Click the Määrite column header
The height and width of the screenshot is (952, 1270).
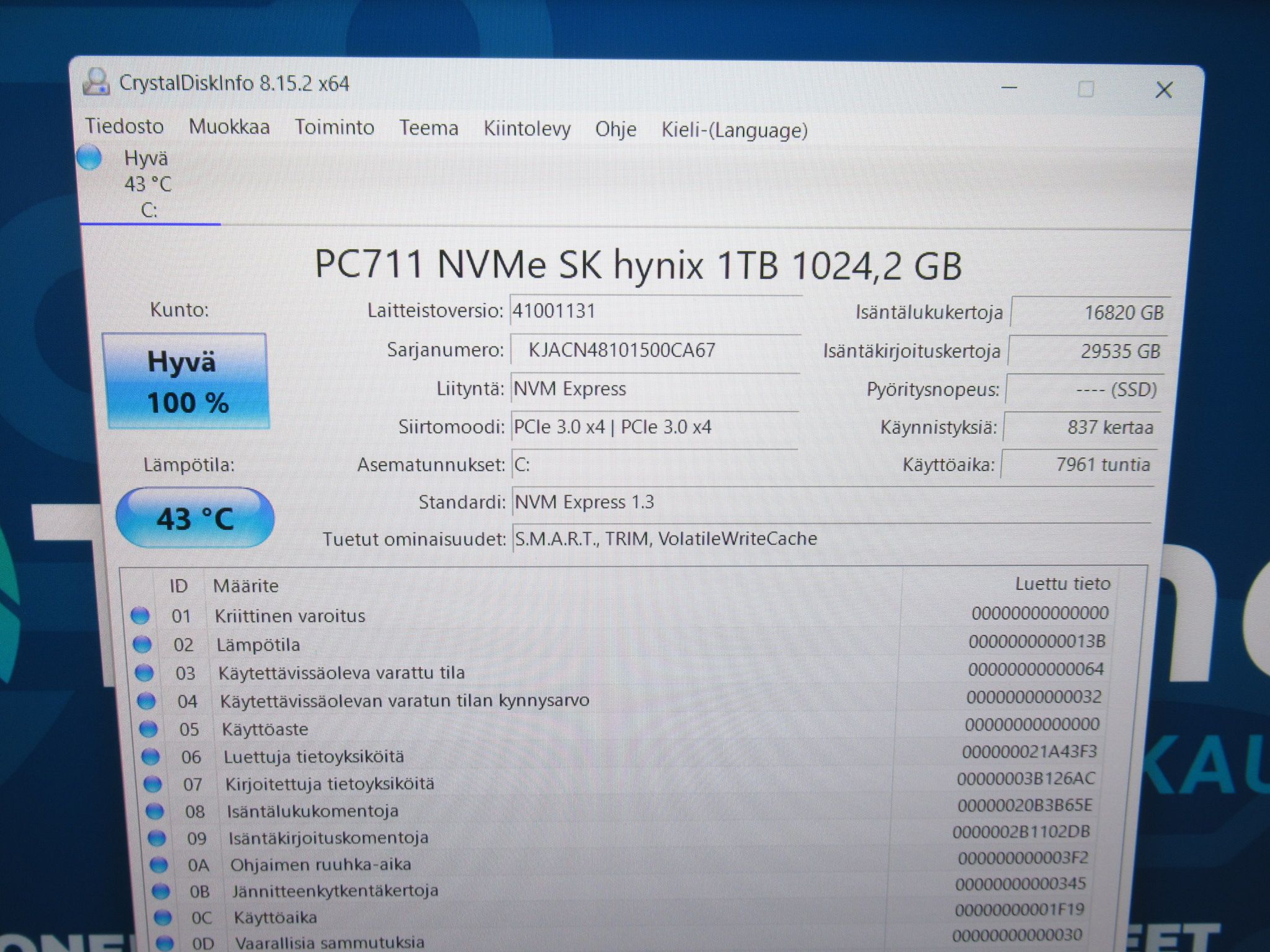click(246, 586)
